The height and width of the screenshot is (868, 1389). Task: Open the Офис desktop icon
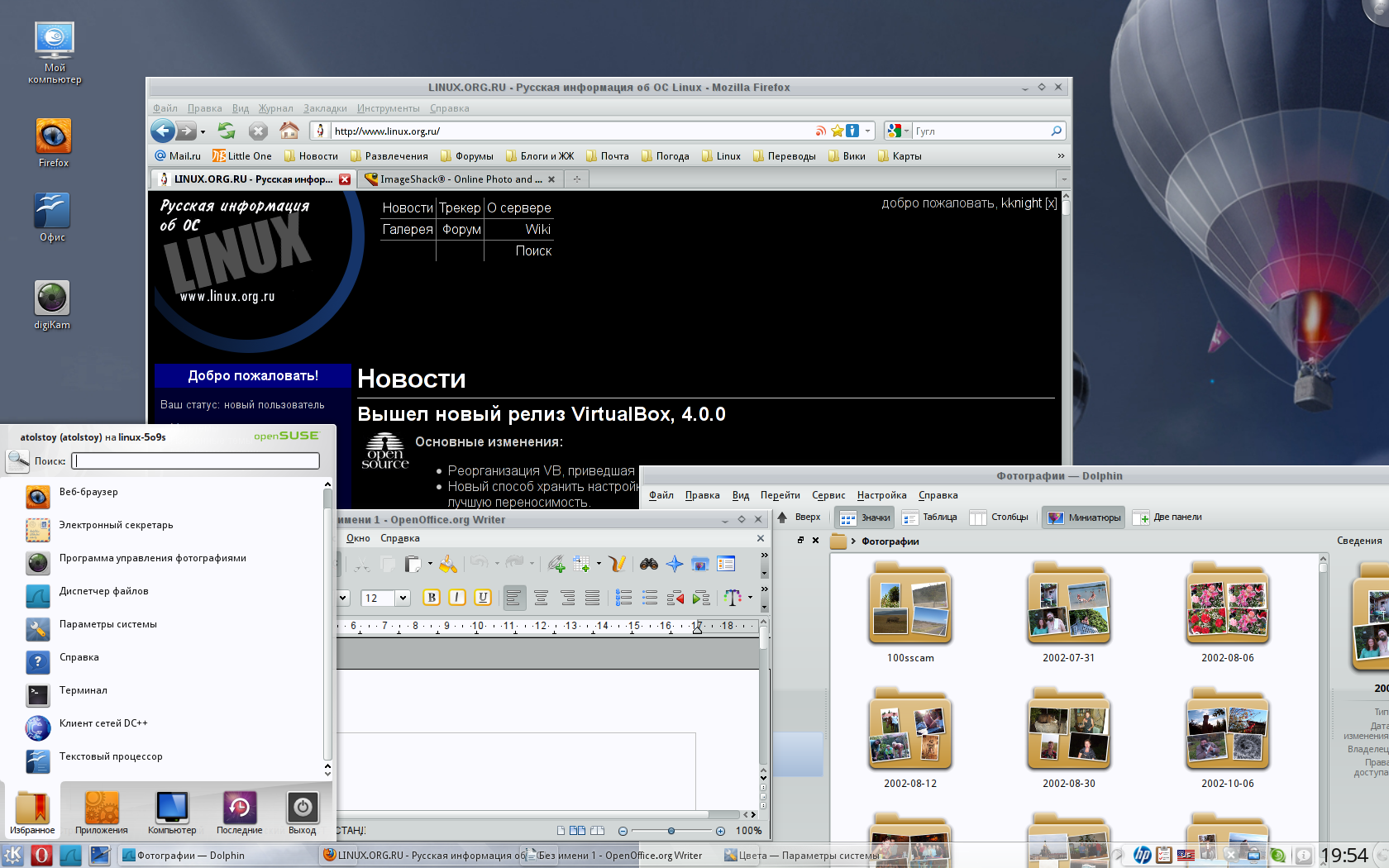pyautogui.click(x=52, y=217)
